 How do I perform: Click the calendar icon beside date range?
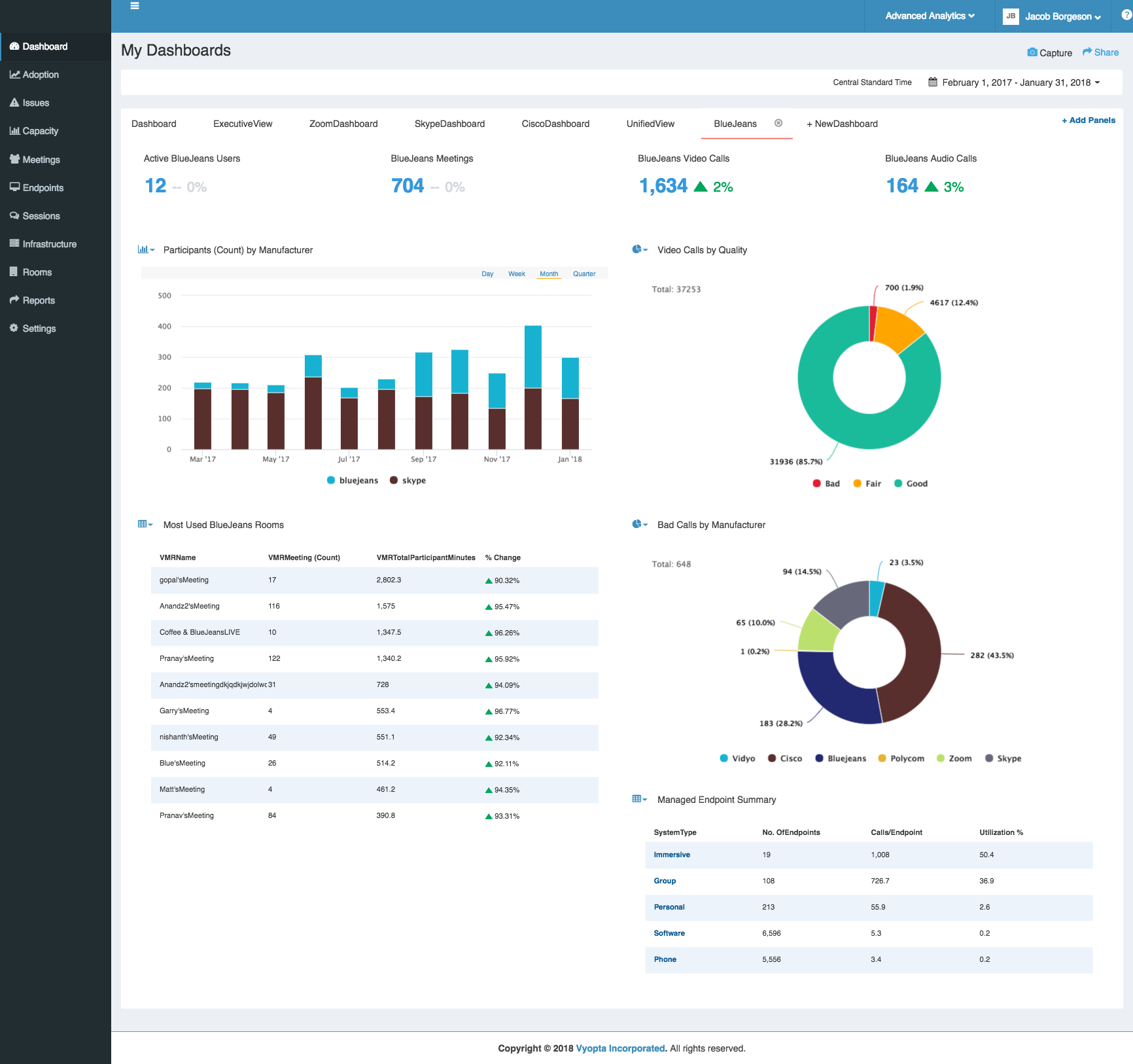[x=933, y=82]
